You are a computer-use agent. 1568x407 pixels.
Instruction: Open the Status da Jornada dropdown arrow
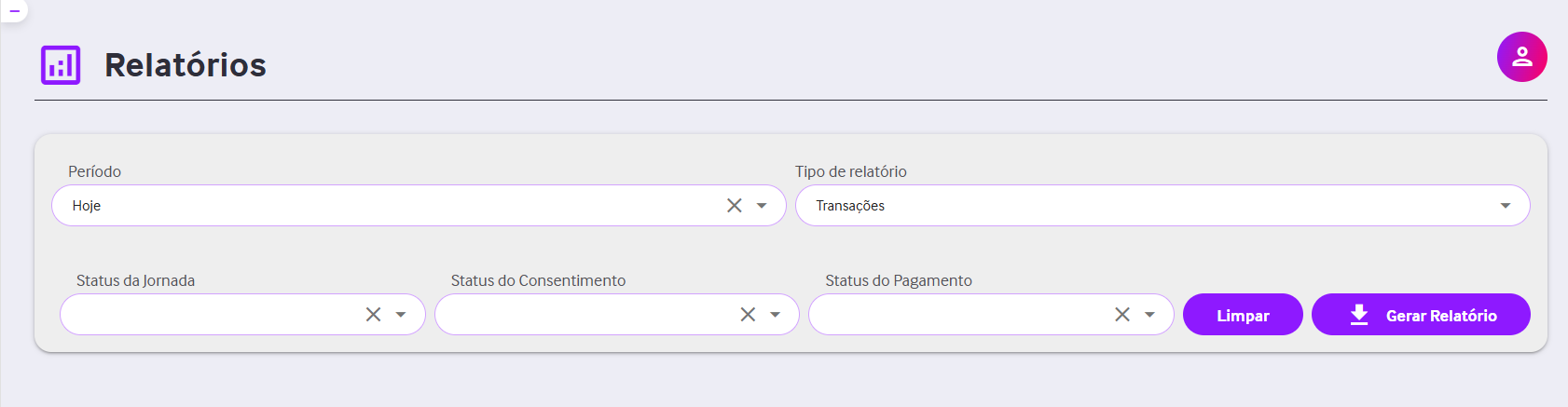click(x=401, y=315)
